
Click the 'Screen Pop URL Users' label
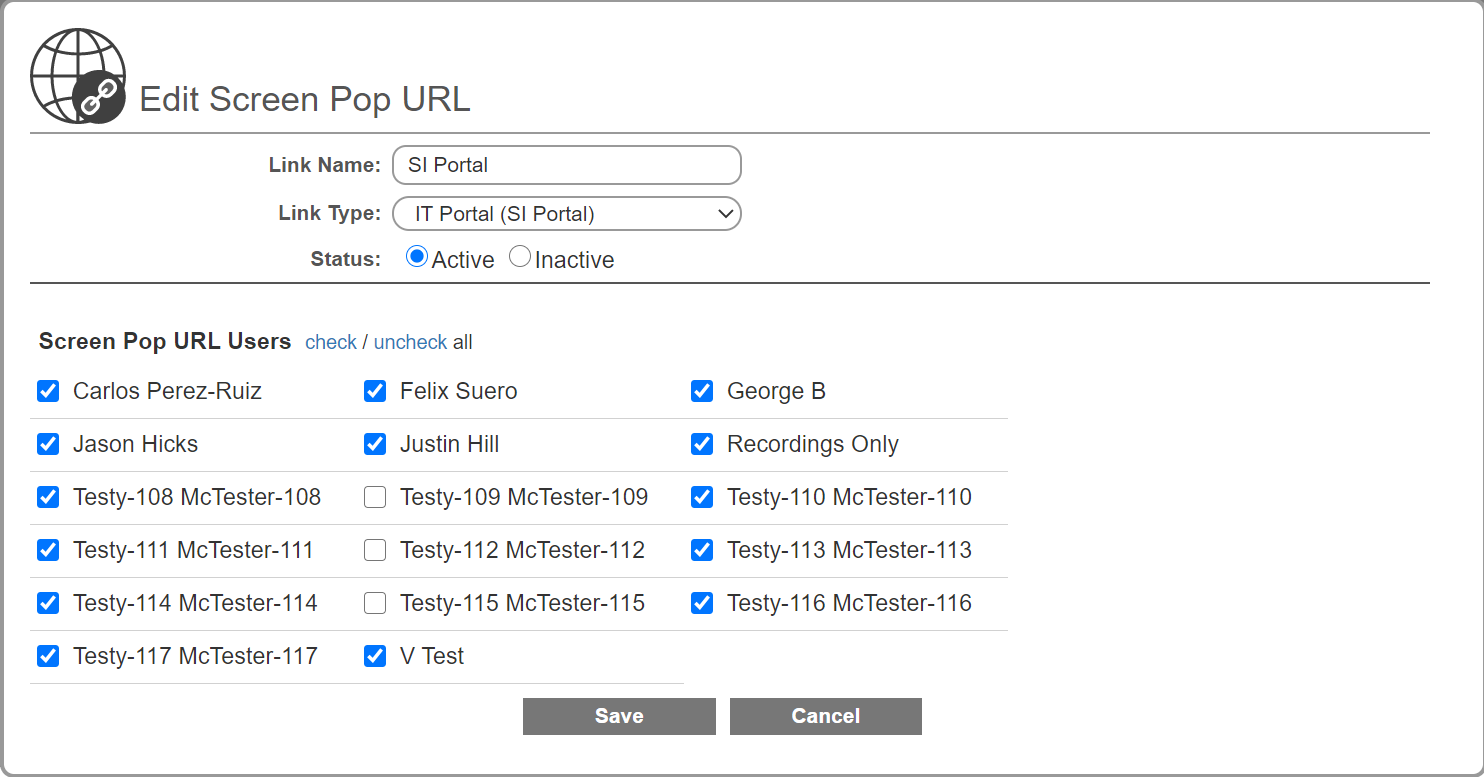coord(165,341)
